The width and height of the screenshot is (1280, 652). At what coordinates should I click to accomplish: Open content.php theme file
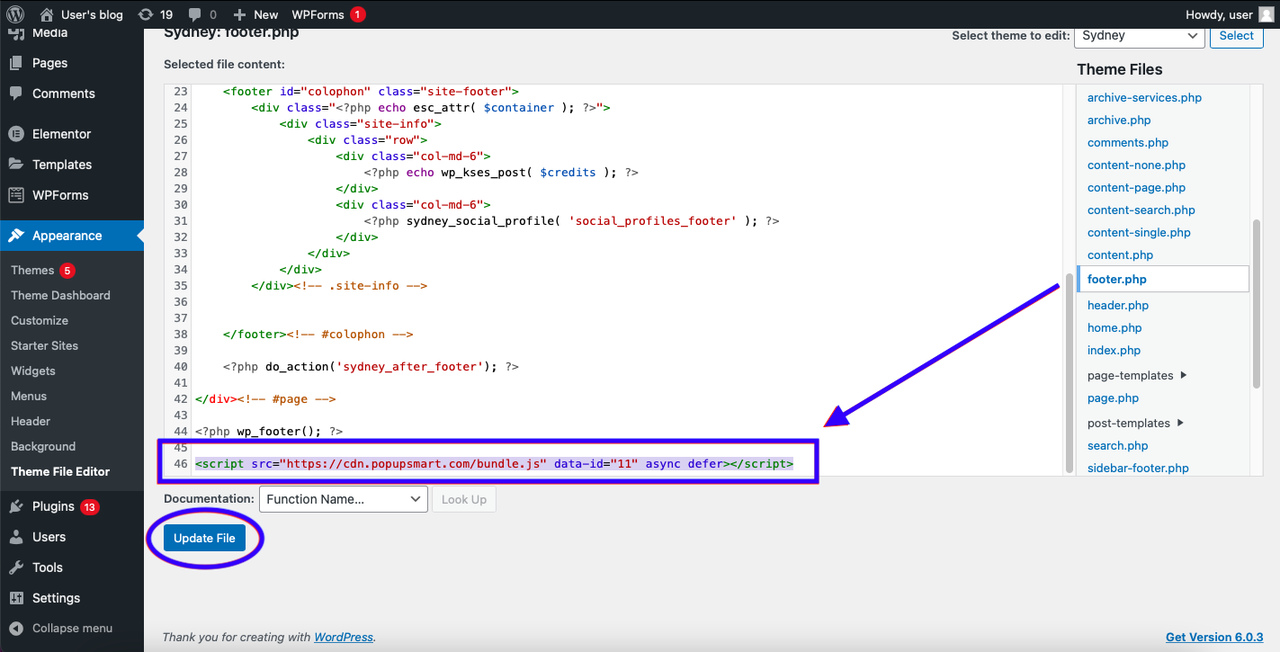(x=1120, y=255)
